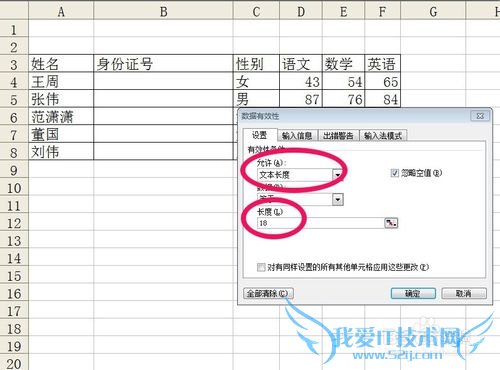Select the cell with name 张伟
500x370 pixels.
61,99
